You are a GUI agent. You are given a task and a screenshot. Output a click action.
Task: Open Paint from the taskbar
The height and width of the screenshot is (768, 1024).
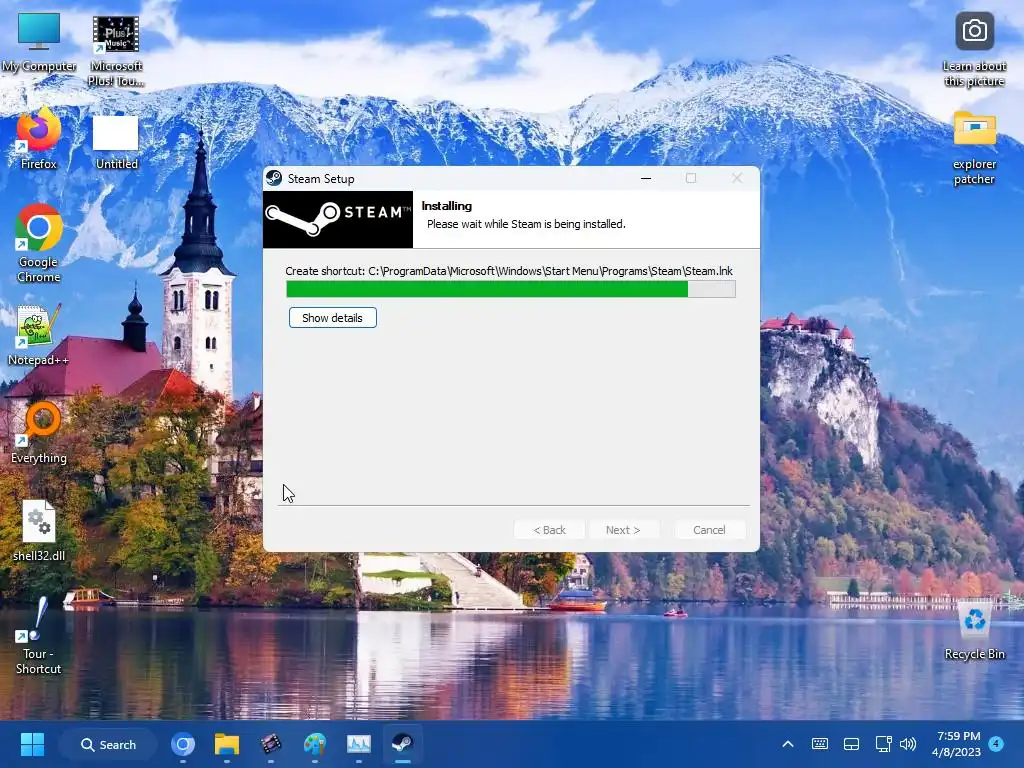click(x=315, y=744)
